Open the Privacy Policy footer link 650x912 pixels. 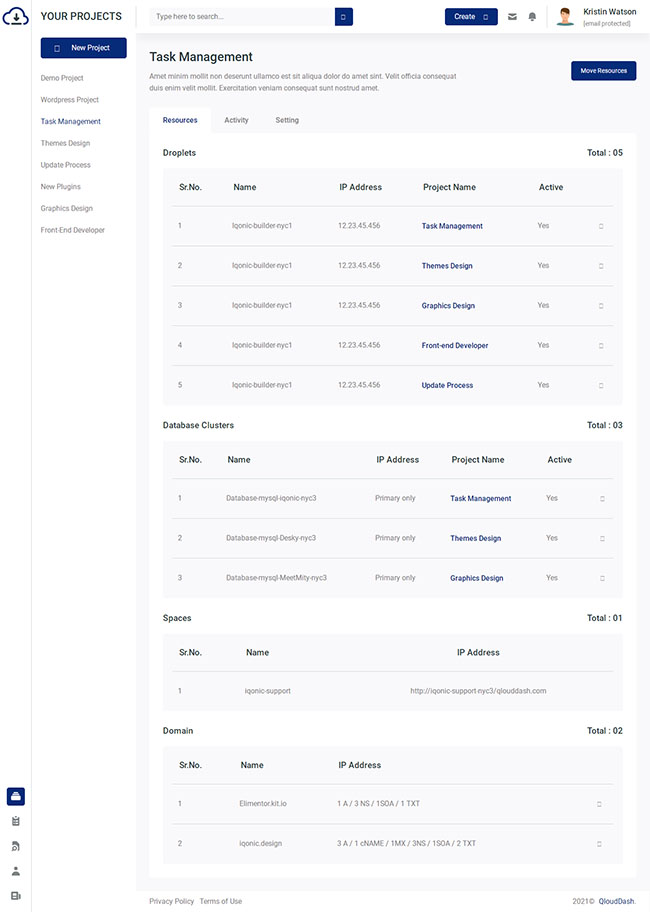click(x=171, y=901)
